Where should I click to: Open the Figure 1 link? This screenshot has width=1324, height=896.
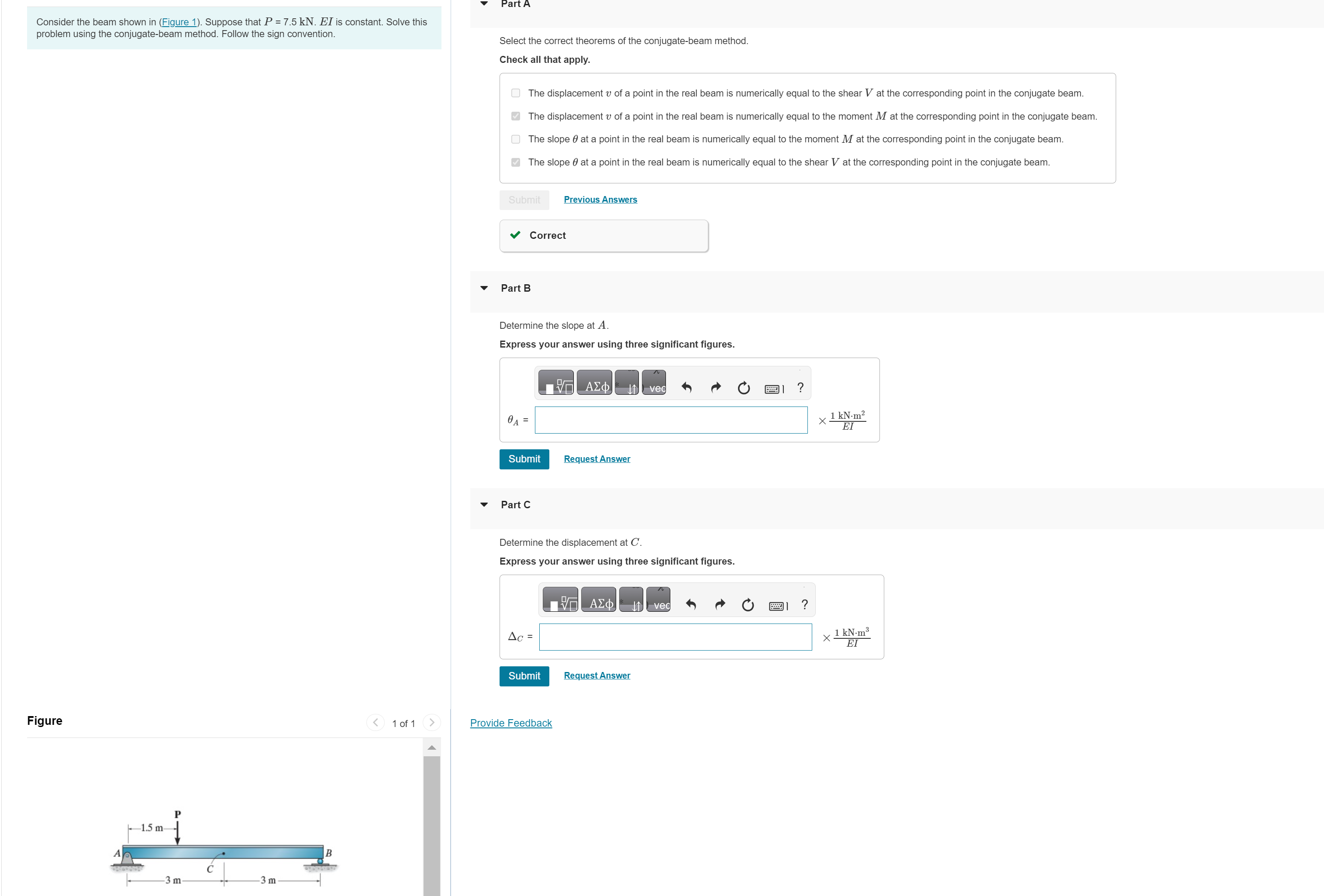(179, 22)
